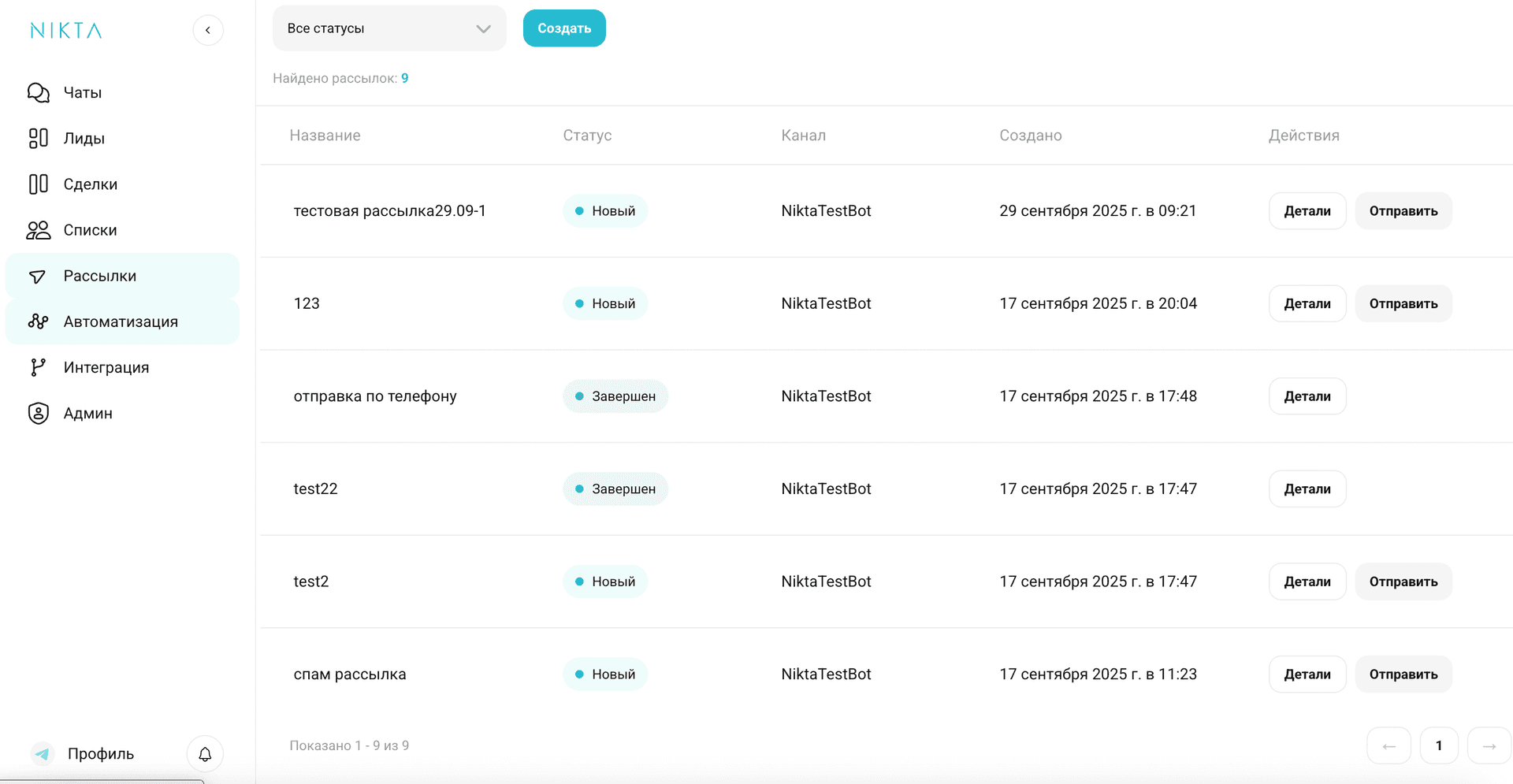Click the mailing count number 9
The width and height of the screenshot is (1513, 784).
coord(404,78)
